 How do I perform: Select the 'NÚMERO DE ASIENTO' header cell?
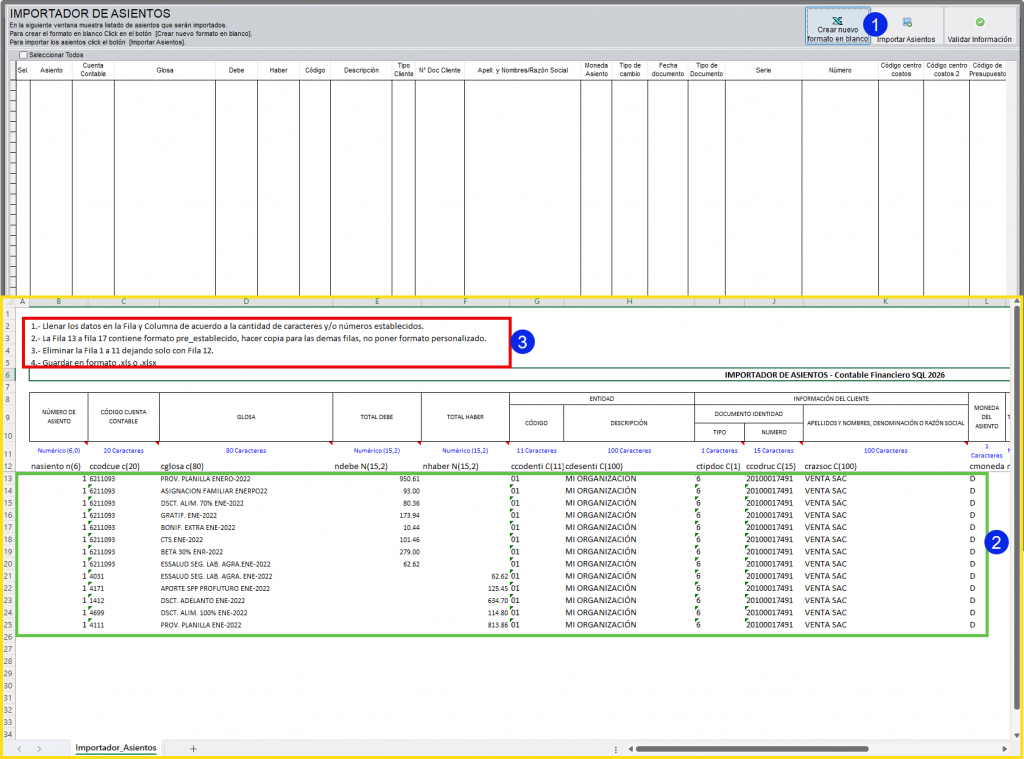point(59,417)
